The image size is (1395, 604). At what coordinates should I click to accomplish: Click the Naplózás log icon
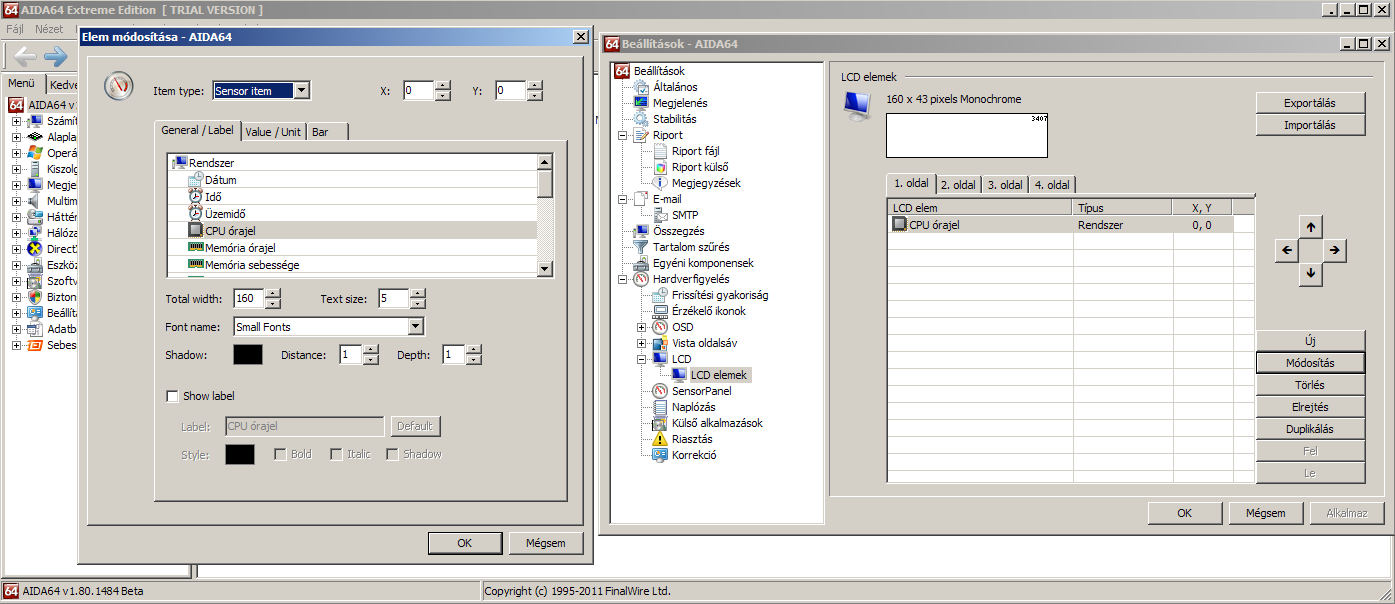(660, 407)
